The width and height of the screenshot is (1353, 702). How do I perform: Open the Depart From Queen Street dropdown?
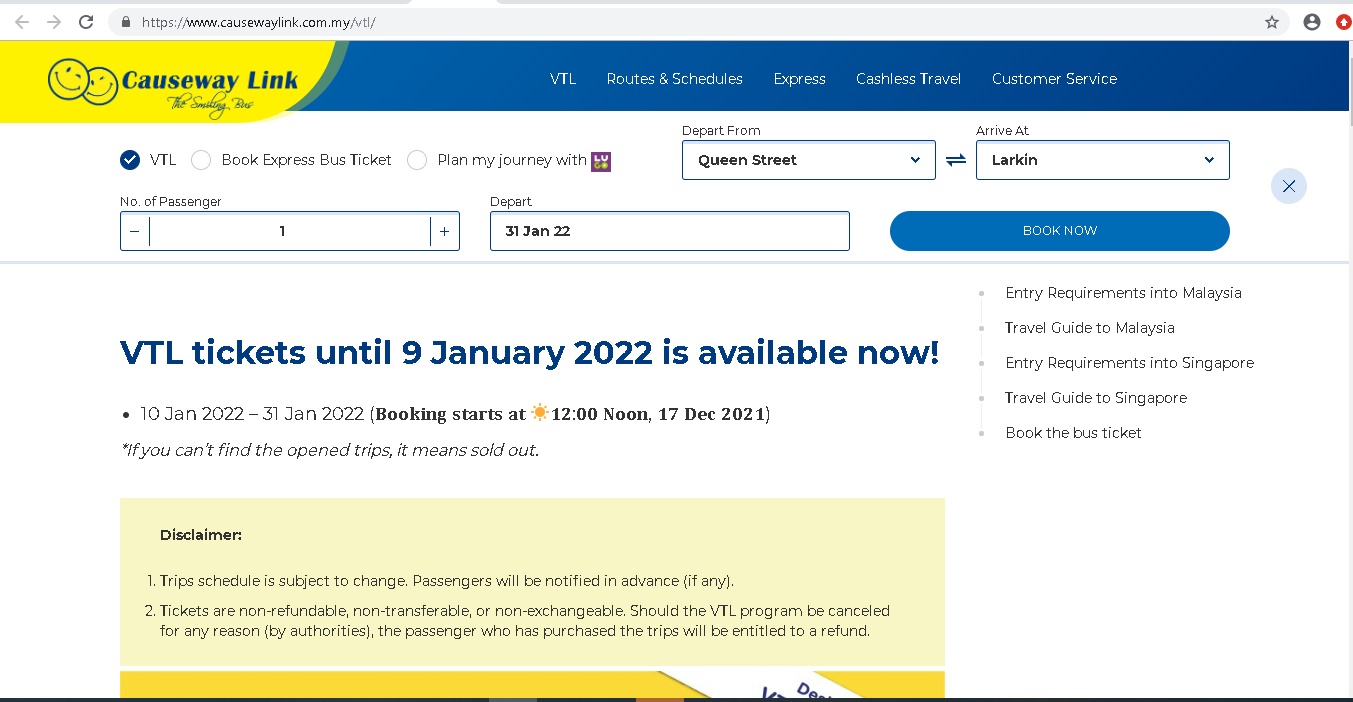[808, 160]
